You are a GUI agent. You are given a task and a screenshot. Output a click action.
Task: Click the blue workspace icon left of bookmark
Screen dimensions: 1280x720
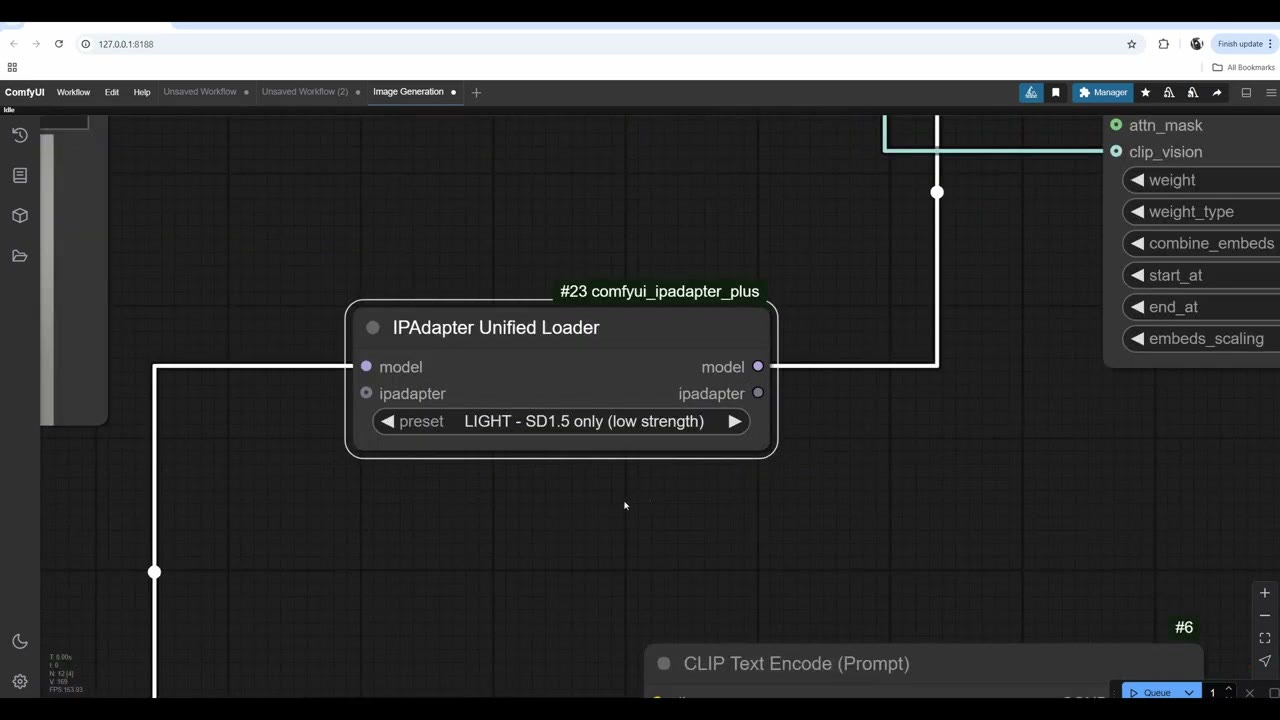click(1031, 92)
